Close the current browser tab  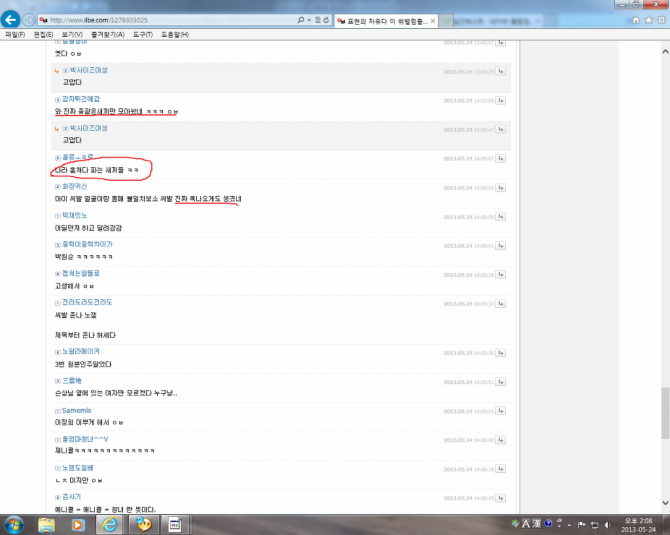pyautogui.click(x=433, y=21)
